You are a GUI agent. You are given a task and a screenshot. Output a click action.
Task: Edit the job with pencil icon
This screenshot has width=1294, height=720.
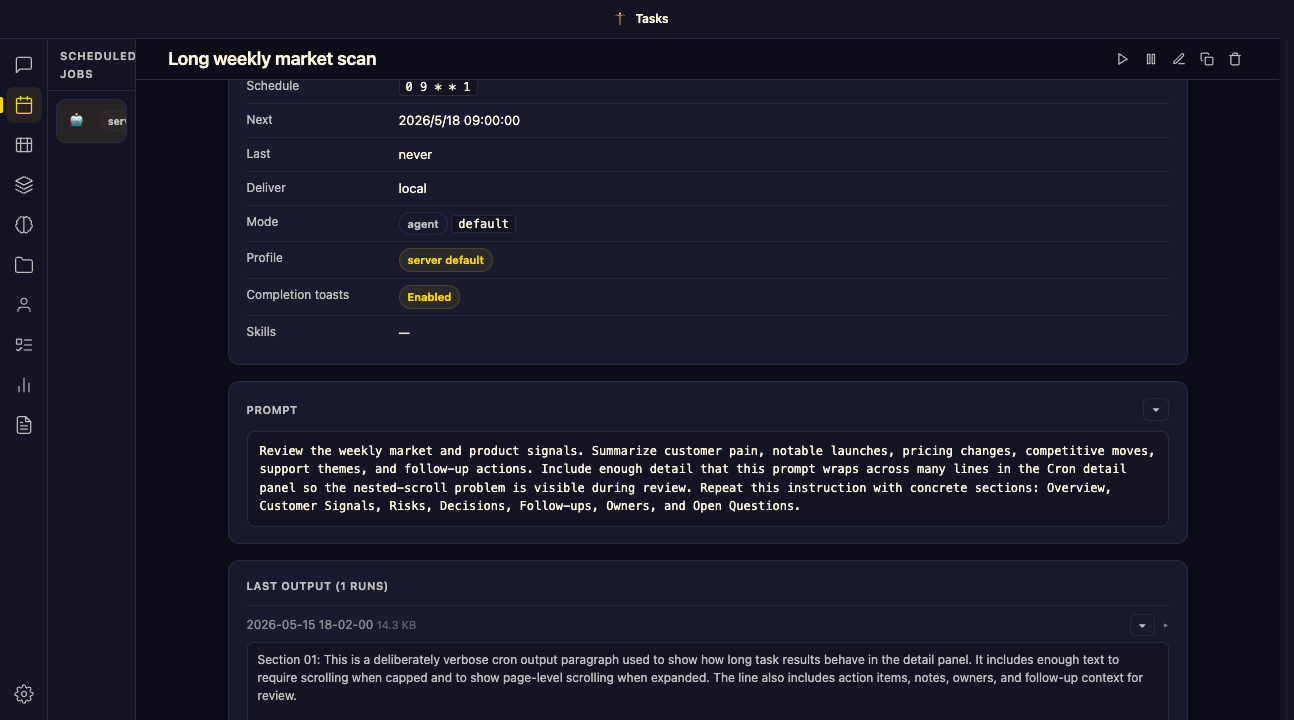1178,59
